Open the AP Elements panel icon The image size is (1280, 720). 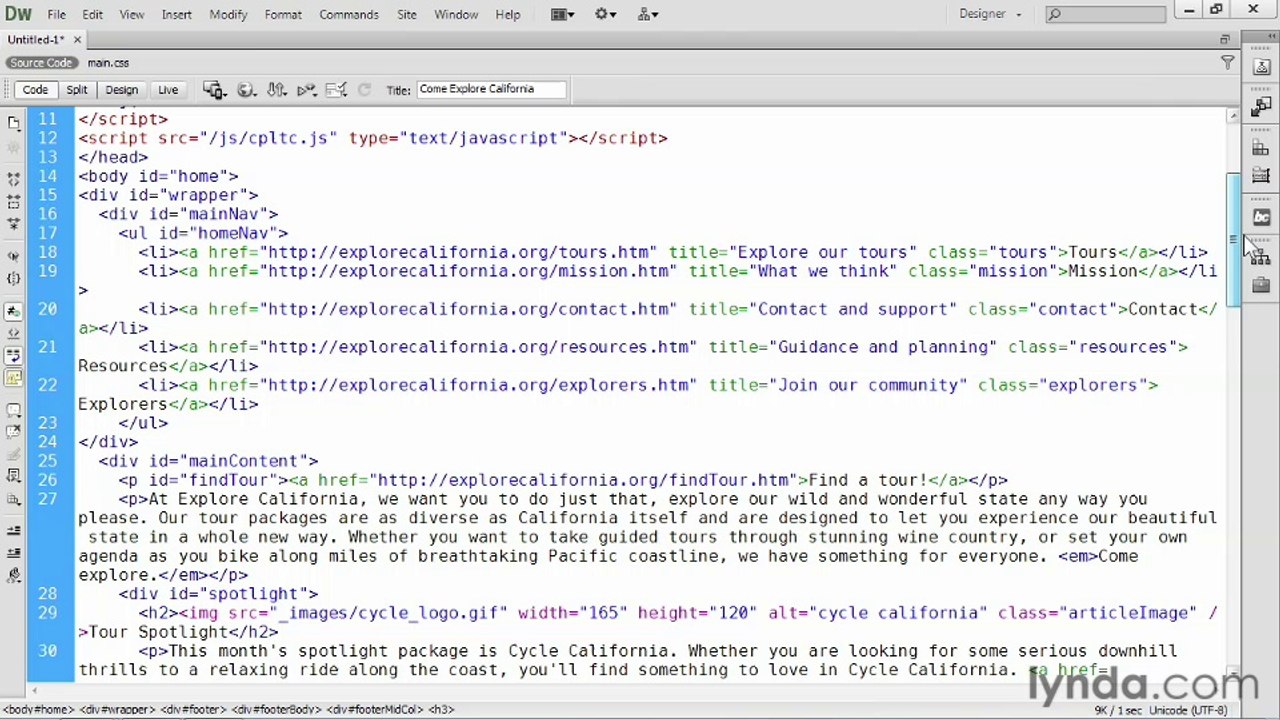[x=1261, y=176]
